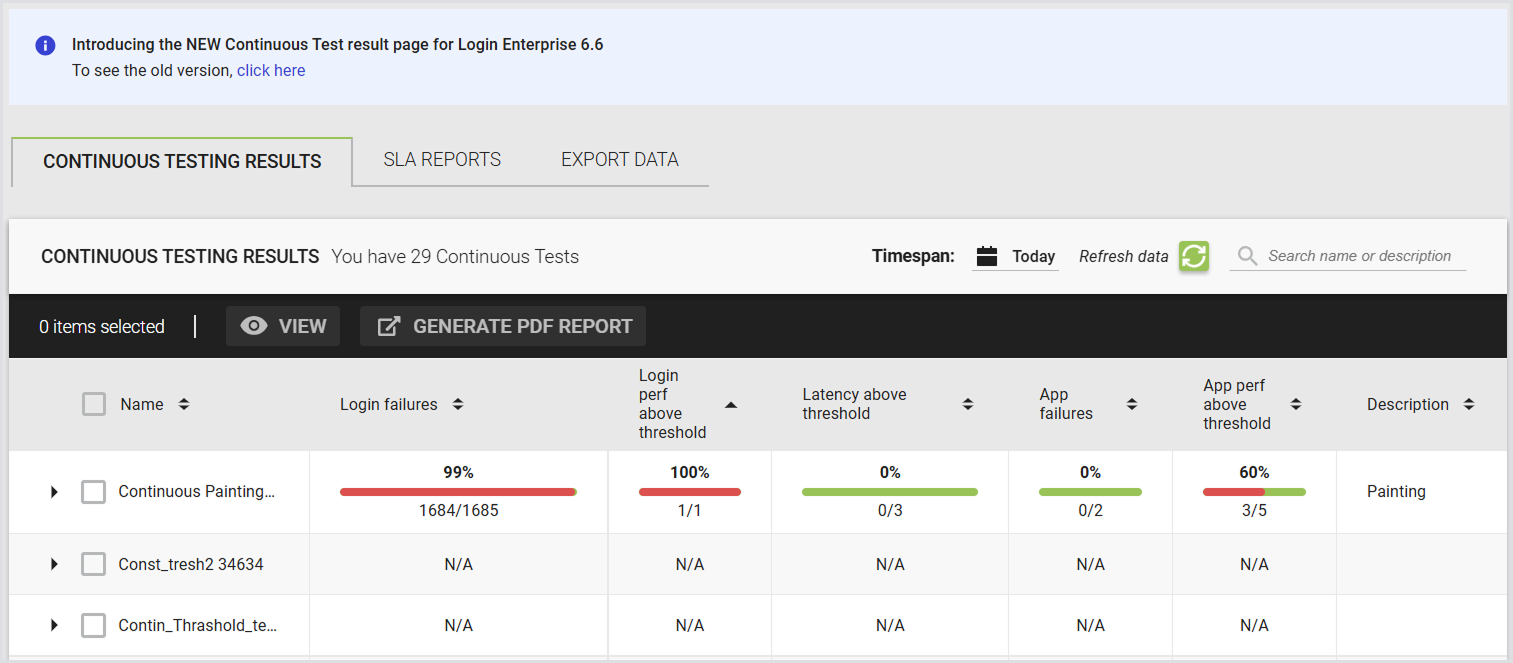
Task: Check the Continuous Painting row checkbox
Action: coord(93,492)
